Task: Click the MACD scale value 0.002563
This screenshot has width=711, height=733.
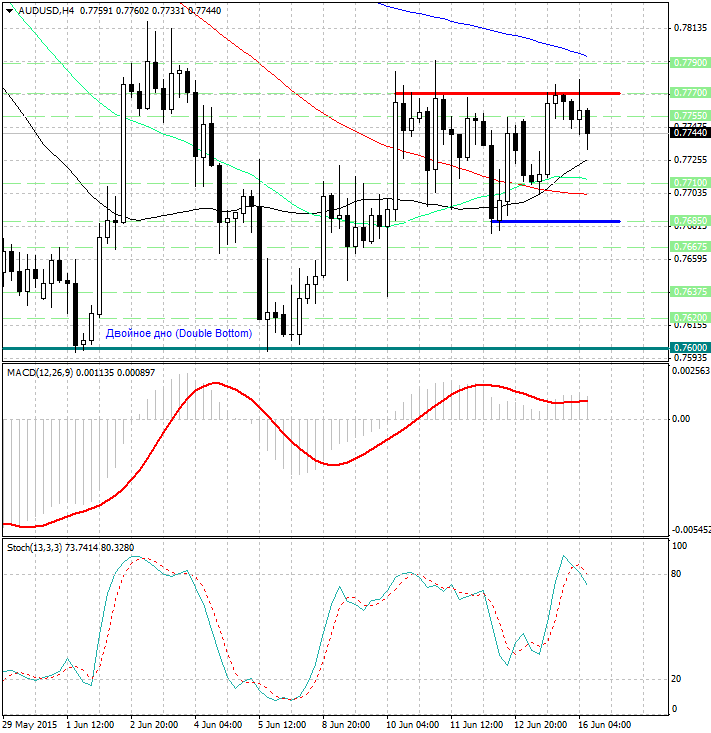Action: pyautogui.click(x=691, y=371)
